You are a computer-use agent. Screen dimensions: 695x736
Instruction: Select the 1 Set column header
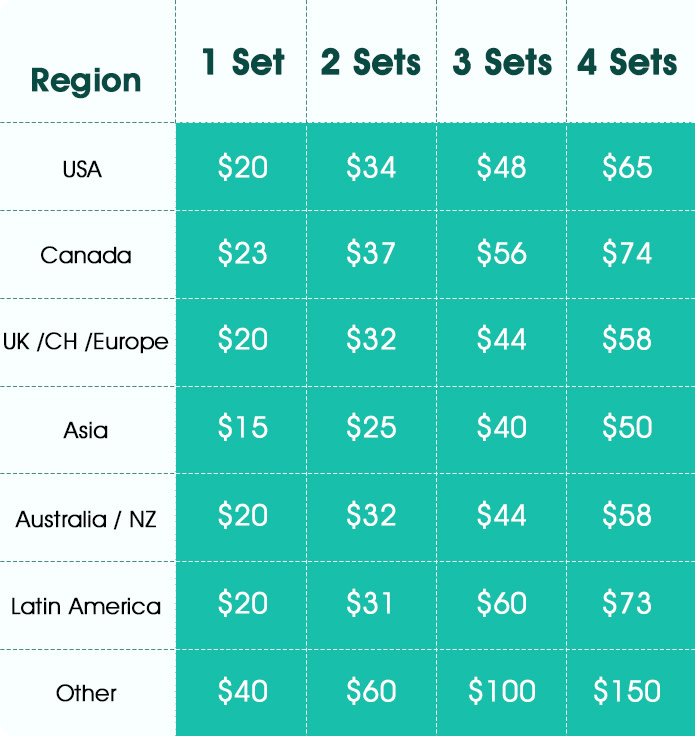tap(243, 62)
